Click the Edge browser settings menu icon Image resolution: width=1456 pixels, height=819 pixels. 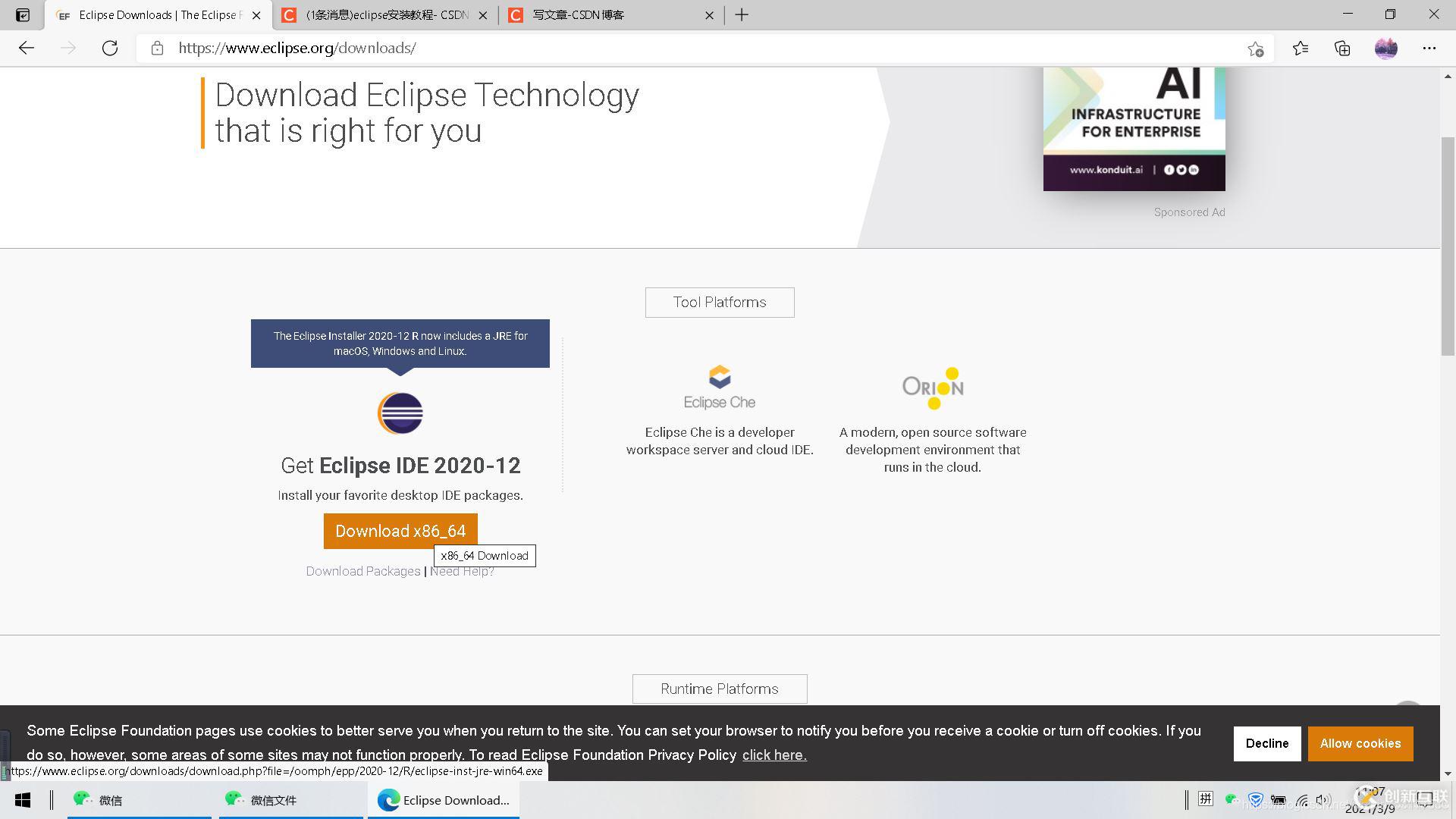[1431, 48]
